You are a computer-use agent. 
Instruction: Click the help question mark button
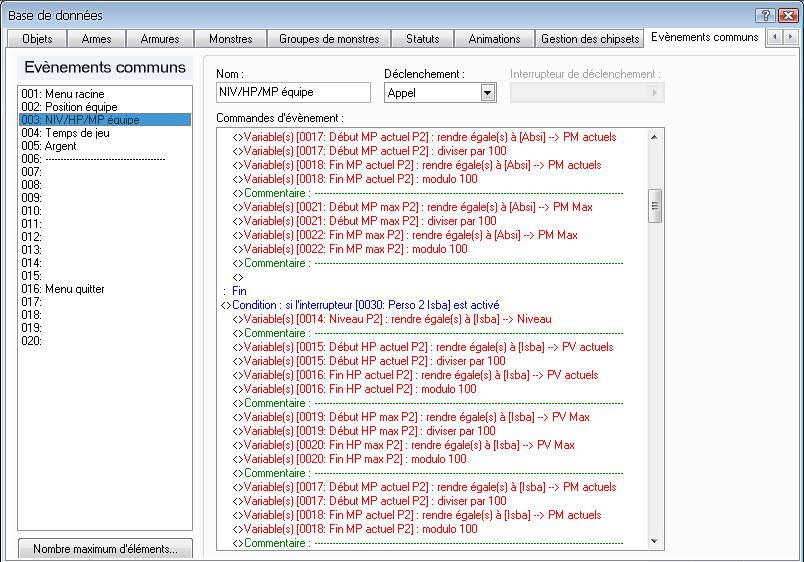click(x=765, y=15)
